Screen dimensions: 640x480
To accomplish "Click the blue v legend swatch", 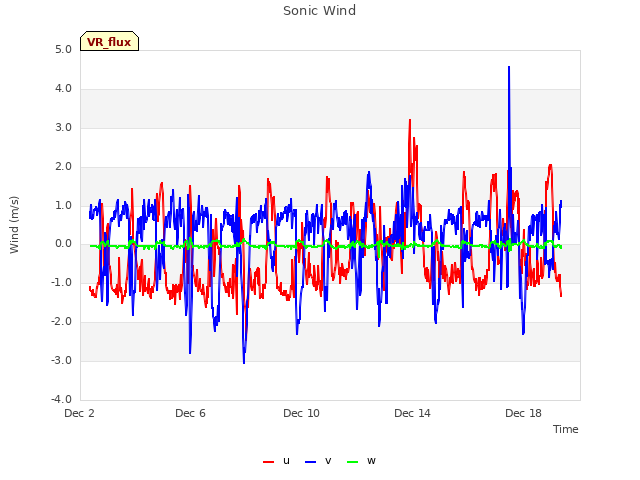I will tap(310, 462).
